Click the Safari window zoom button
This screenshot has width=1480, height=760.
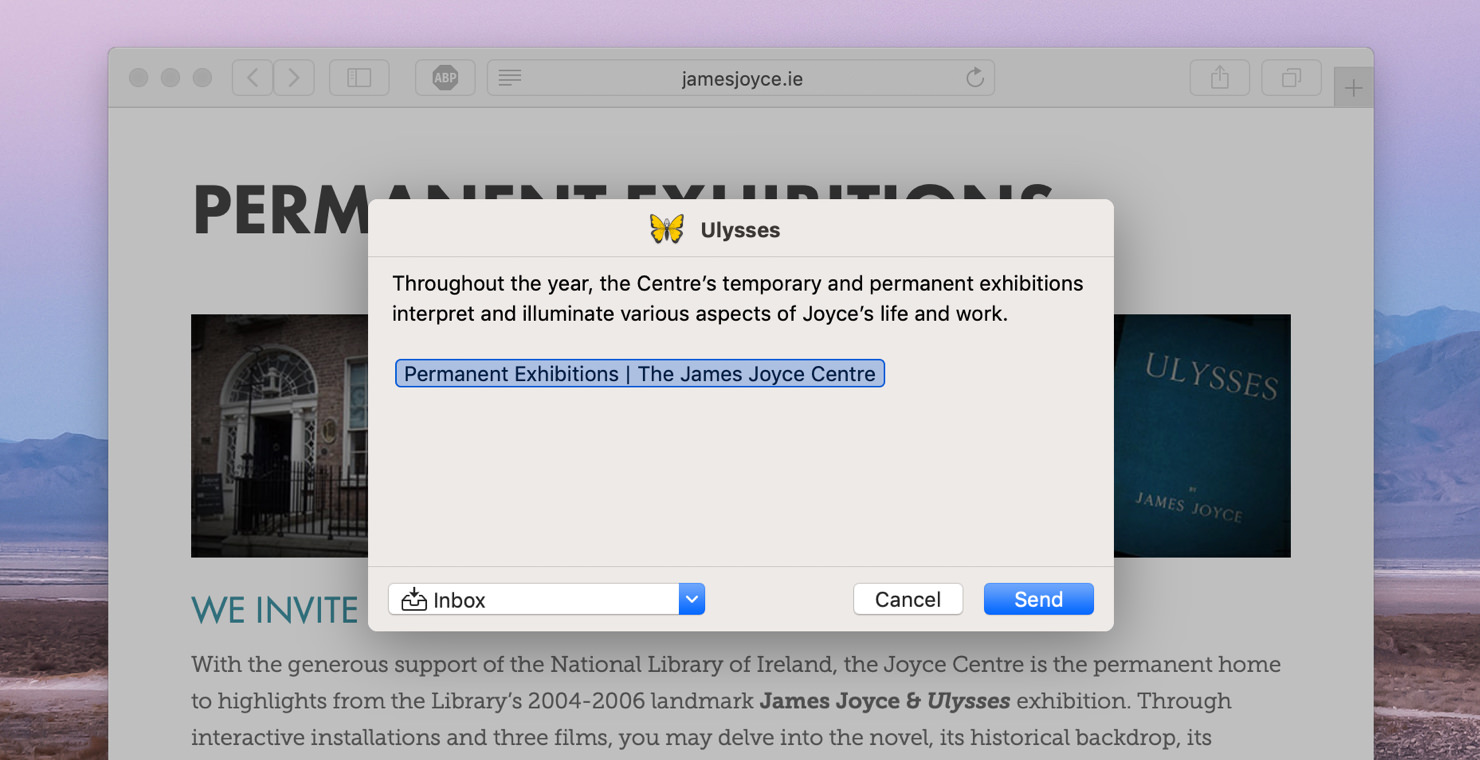(x=202, y=78)
